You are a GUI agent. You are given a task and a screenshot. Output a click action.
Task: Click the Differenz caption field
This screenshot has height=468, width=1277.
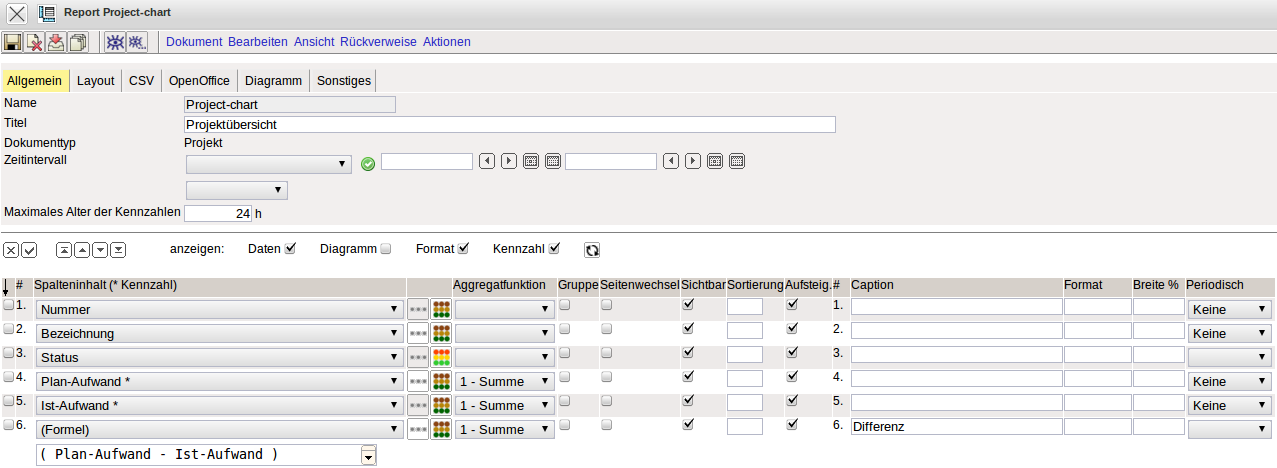tap(955, 427)
